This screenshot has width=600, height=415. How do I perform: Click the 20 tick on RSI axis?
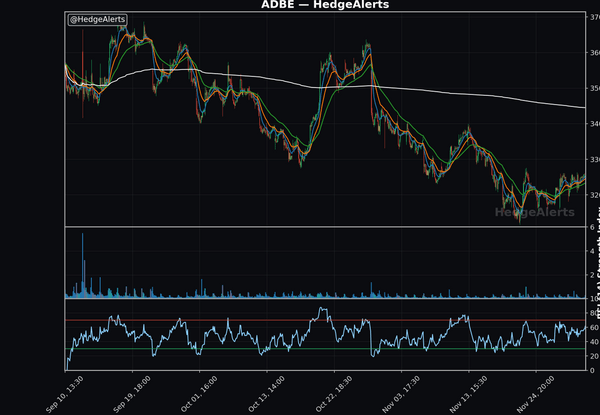point(594,356)
